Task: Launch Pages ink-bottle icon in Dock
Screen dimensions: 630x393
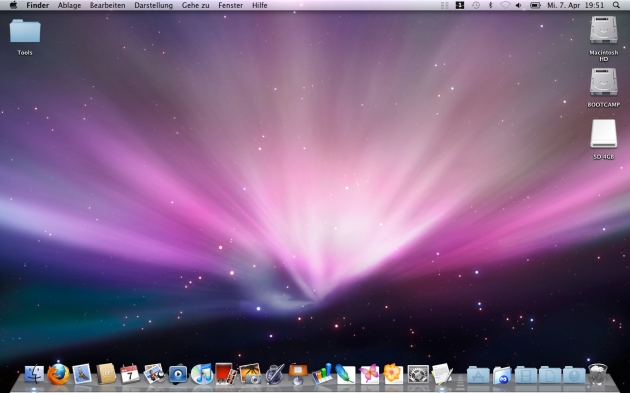Action: 274,374
